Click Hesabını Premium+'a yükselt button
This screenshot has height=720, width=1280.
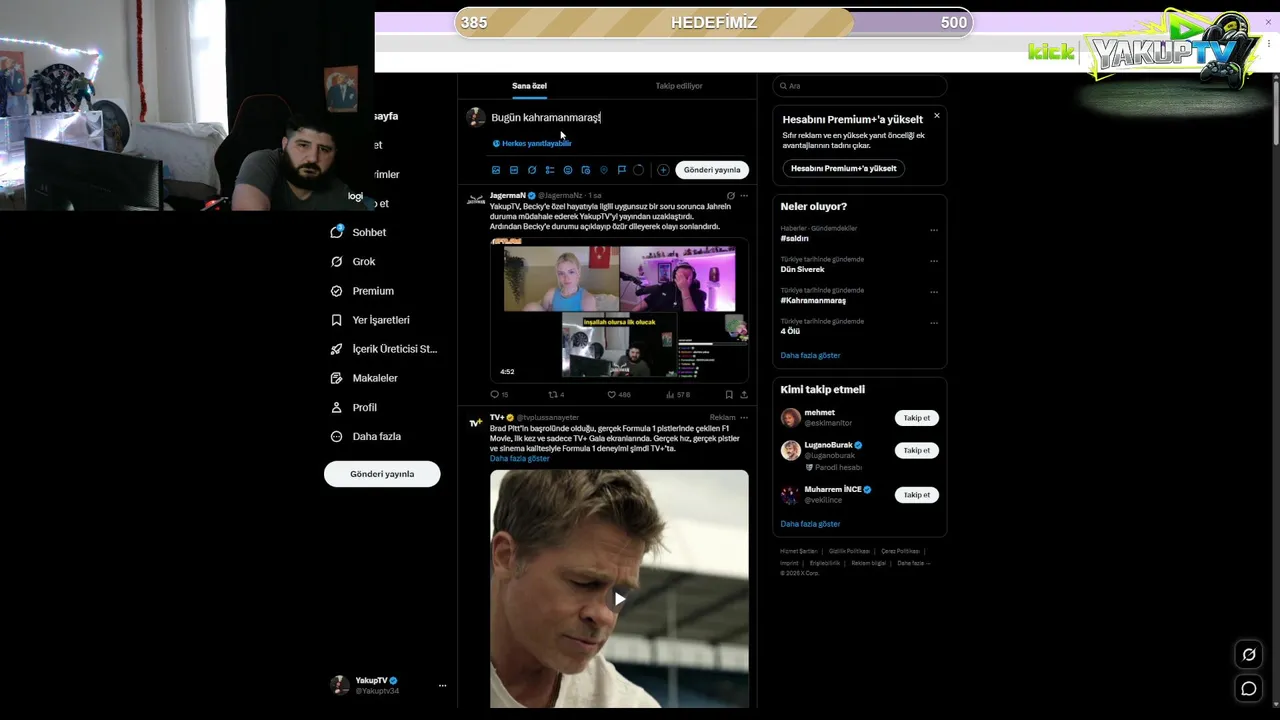[844, 168]
